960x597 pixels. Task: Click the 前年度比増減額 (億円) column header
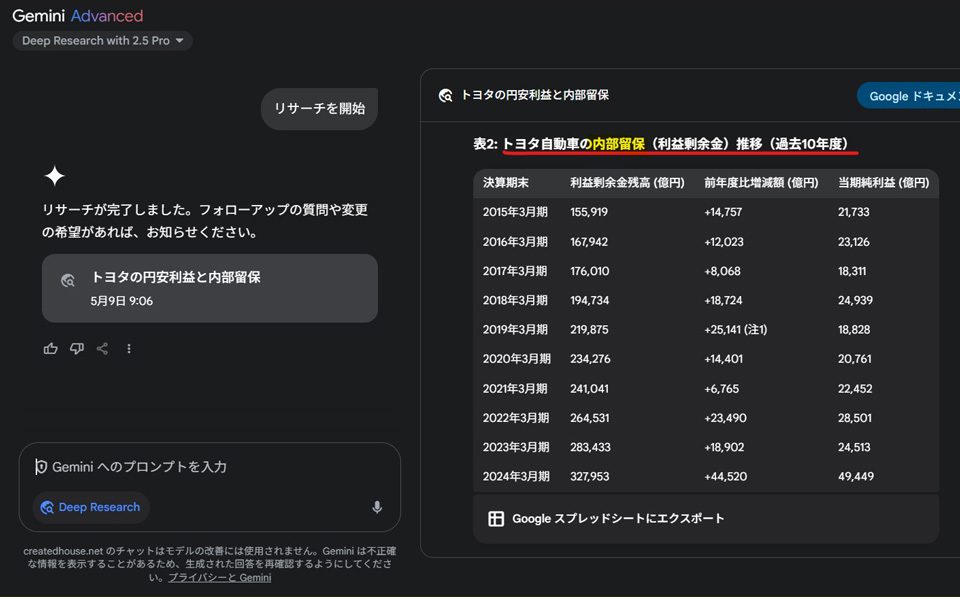pos(761,182)
